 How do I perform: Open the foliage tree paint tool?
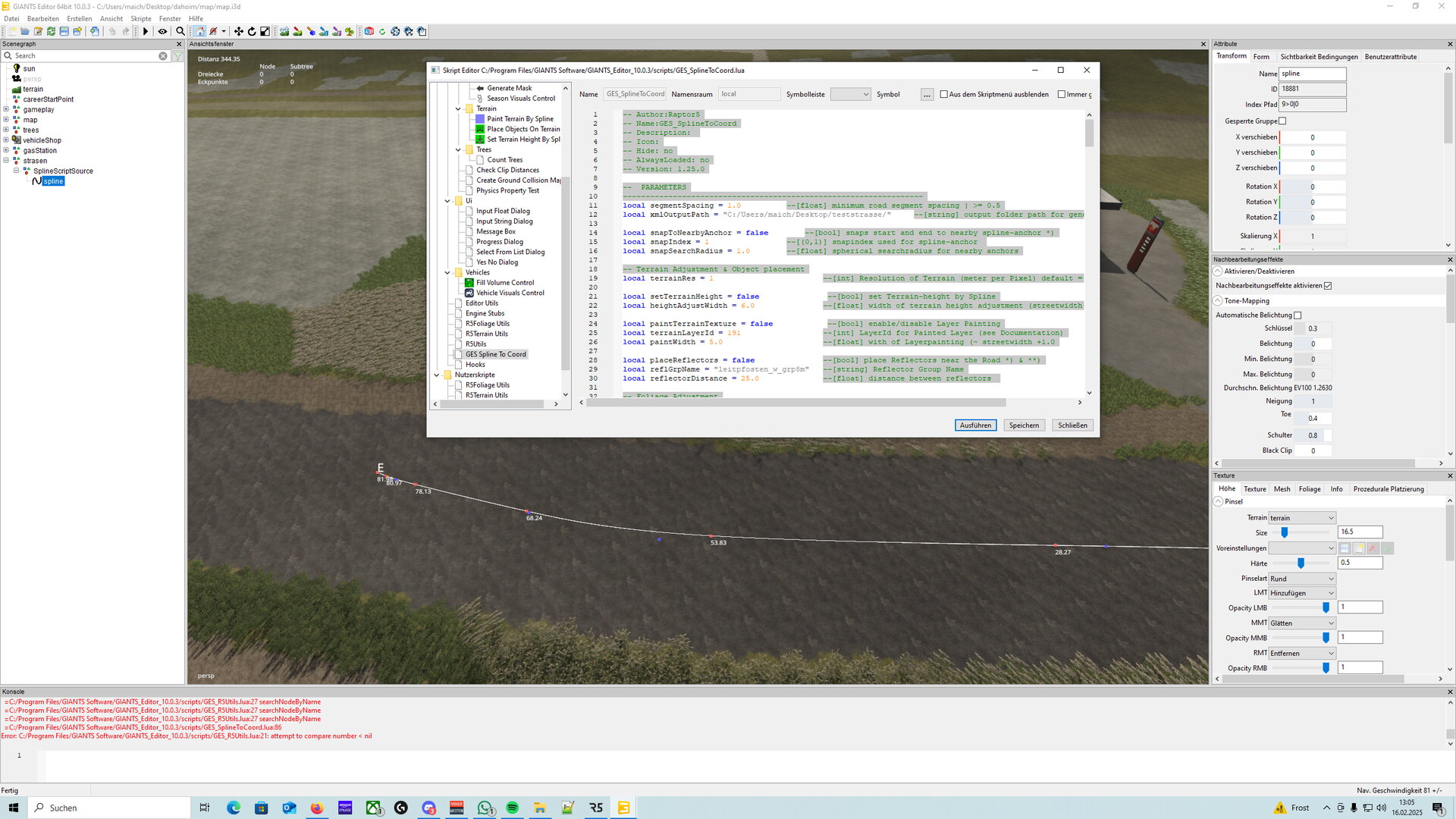coord(349,31)
